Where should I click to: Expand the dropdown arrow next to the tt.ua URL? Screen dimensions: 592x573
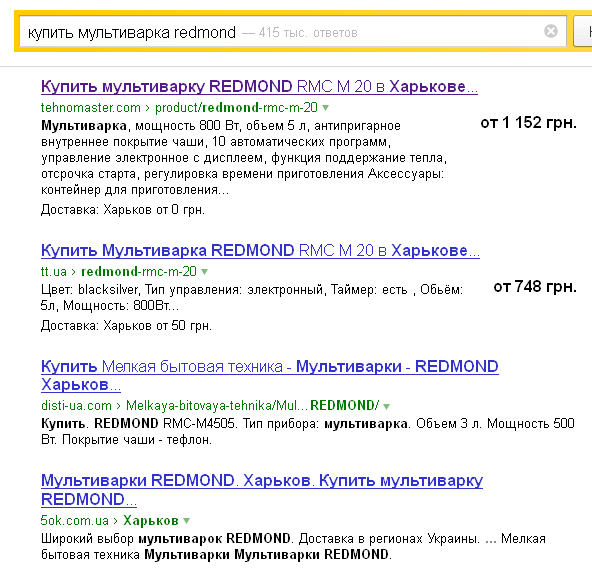pos(204,272)
